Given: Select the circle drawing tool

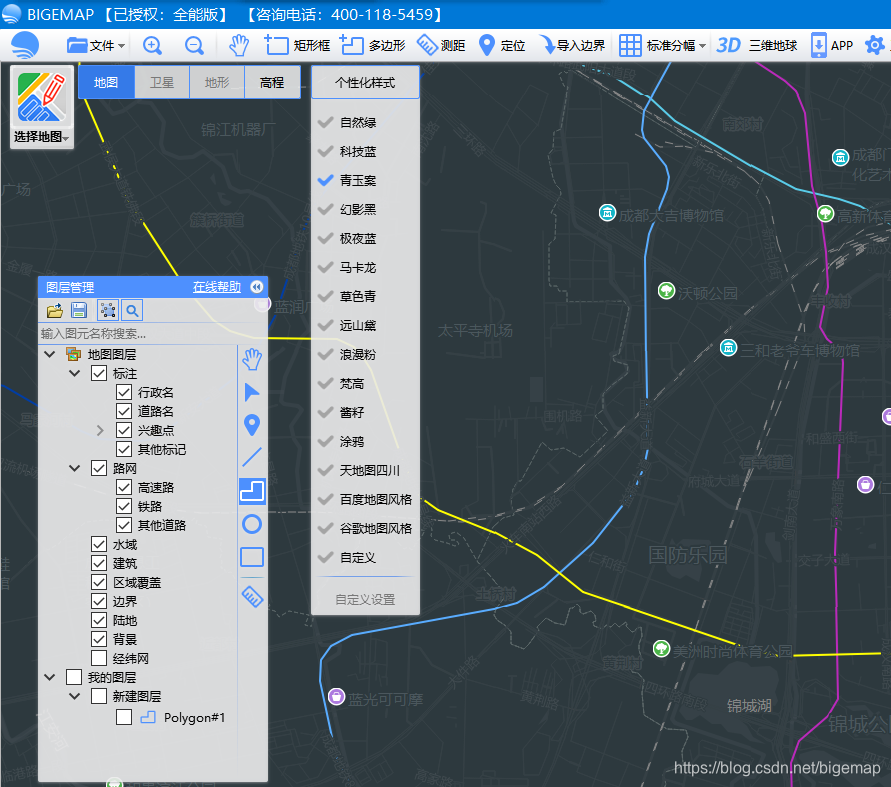Looking at the screenshot, I should click(252, 524).
